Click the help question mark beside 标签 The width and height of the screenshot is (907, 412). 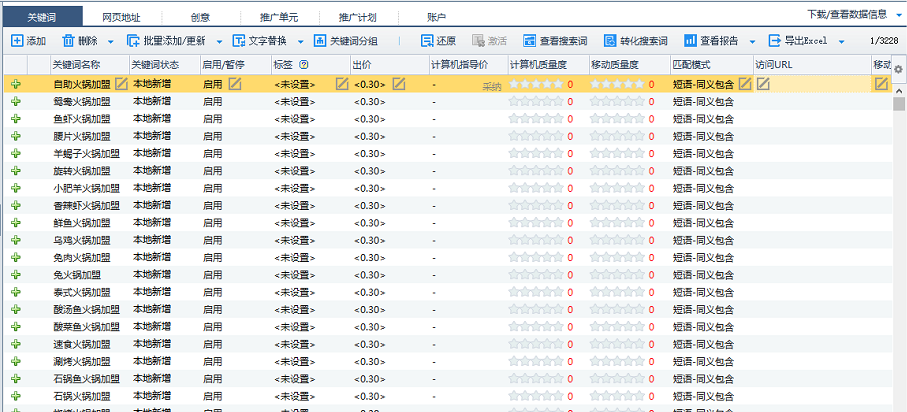point(304,64)
